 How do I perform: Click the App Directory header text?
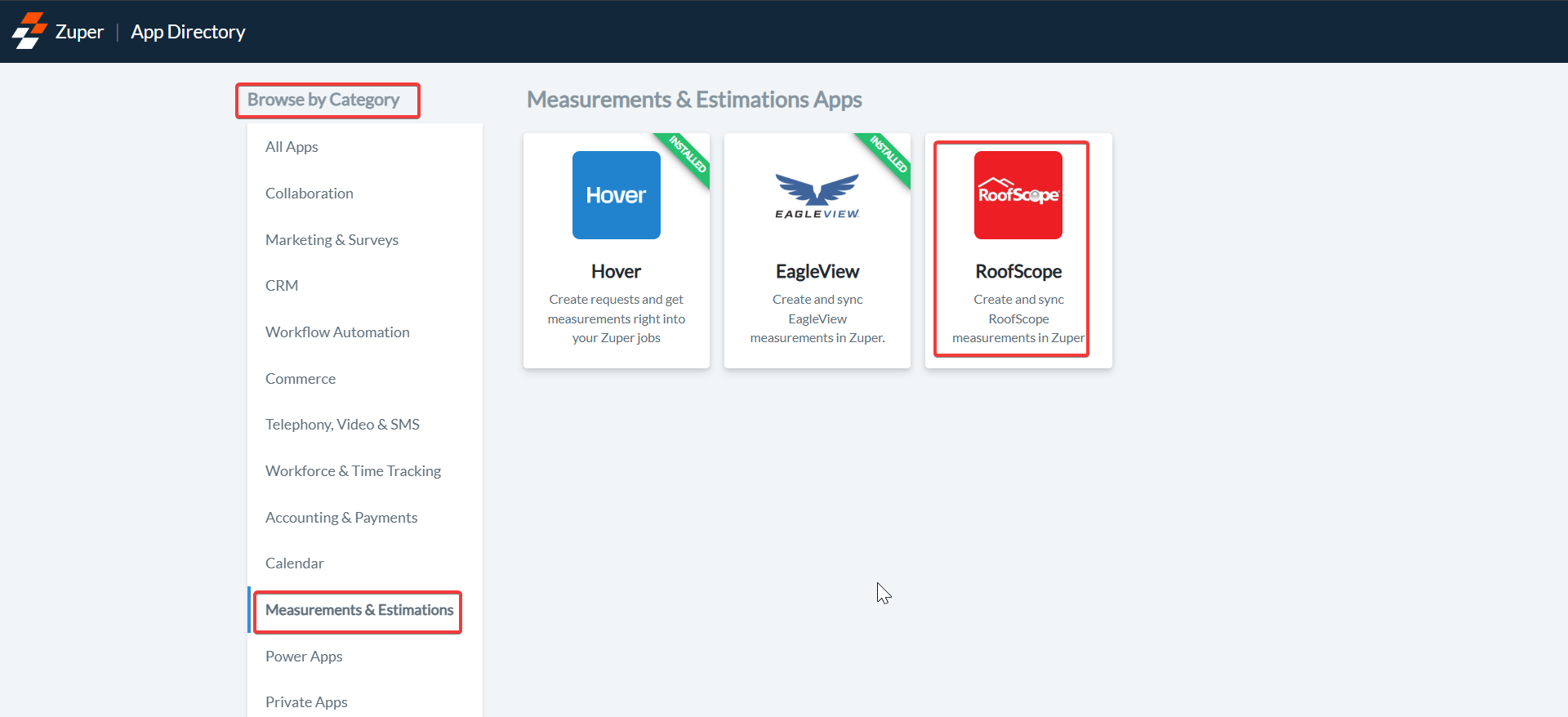(x=188, y=32)
